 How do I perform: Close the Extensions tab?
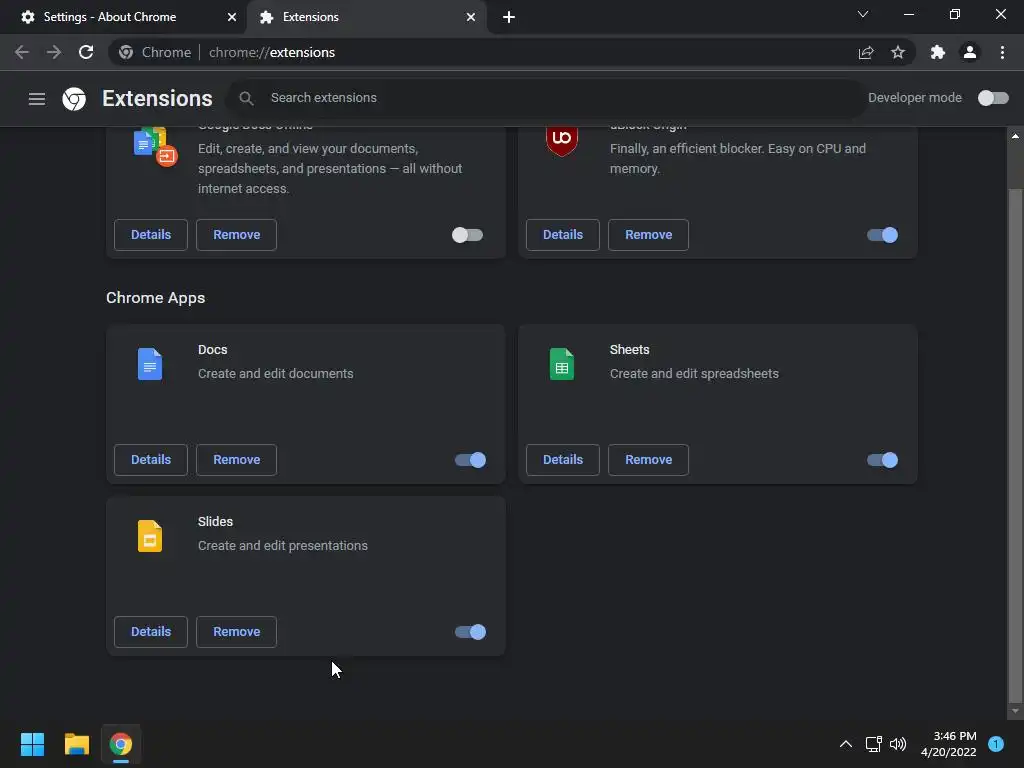[471, 17]
